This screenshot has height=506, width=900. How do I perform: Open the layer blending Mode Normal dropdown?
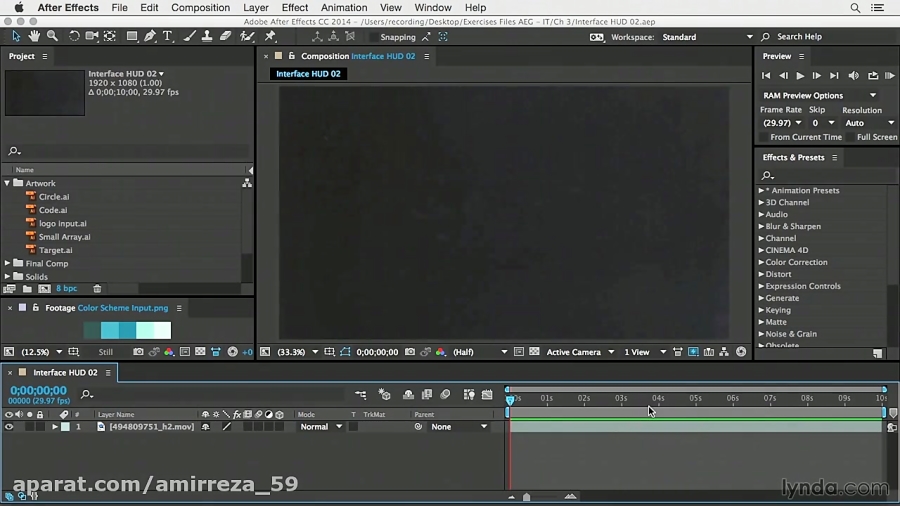tap(321, 426)
